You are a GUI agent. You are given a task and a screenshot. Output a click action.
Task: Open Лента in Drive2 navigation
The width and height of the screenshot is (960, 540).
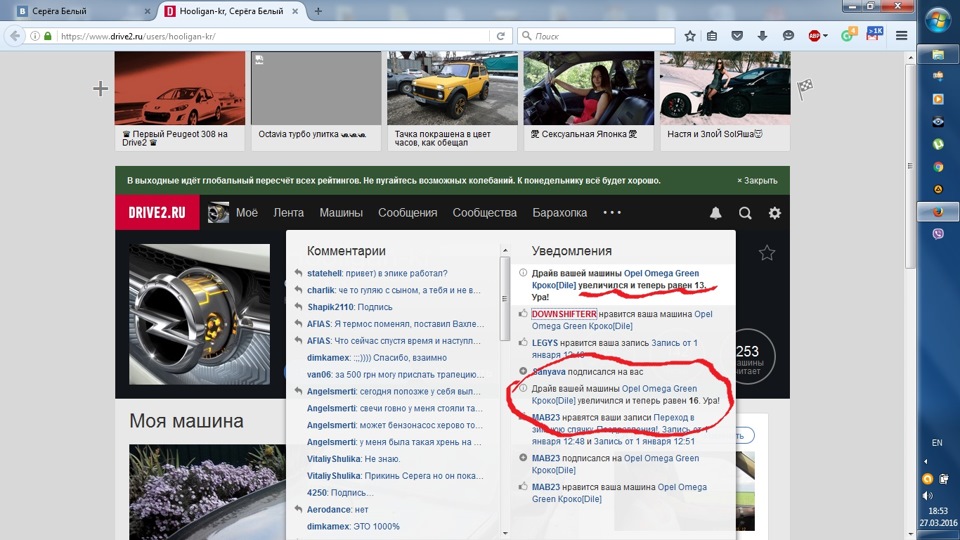288,212
